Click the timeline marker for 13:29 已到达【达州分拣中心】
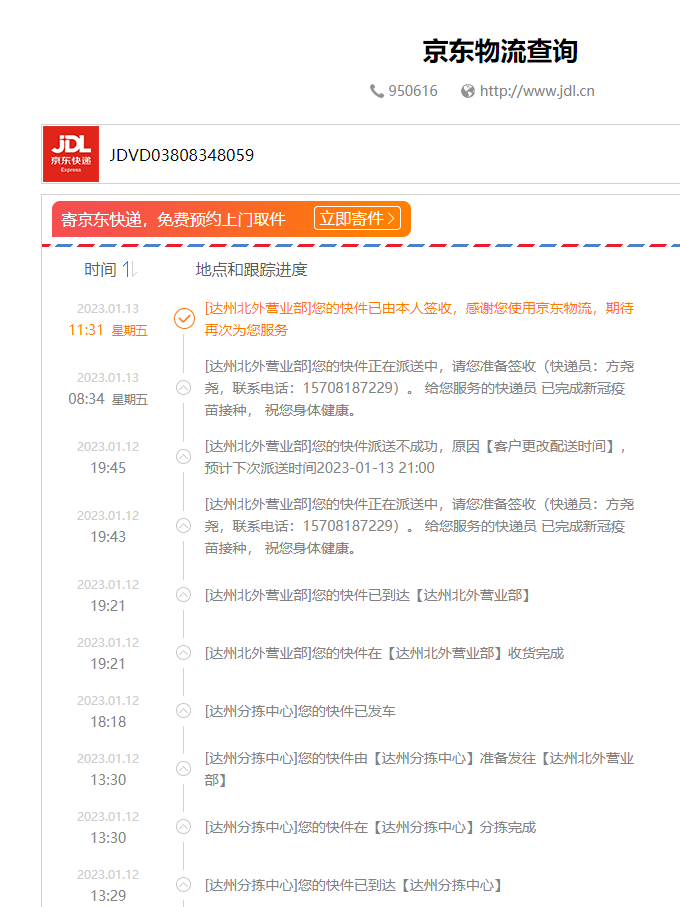Screen dimensions: 680x907 pos(183,885)
